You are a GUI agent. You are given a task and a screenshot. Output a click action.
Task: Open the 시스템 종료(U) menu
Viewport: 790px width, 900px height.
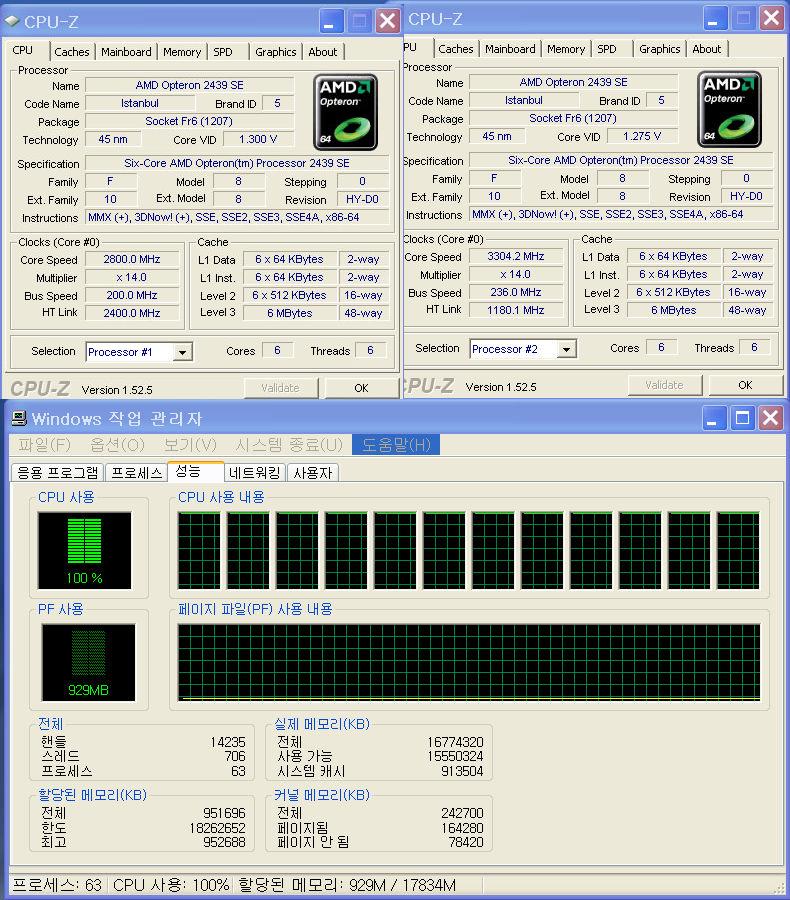point(289,445)
